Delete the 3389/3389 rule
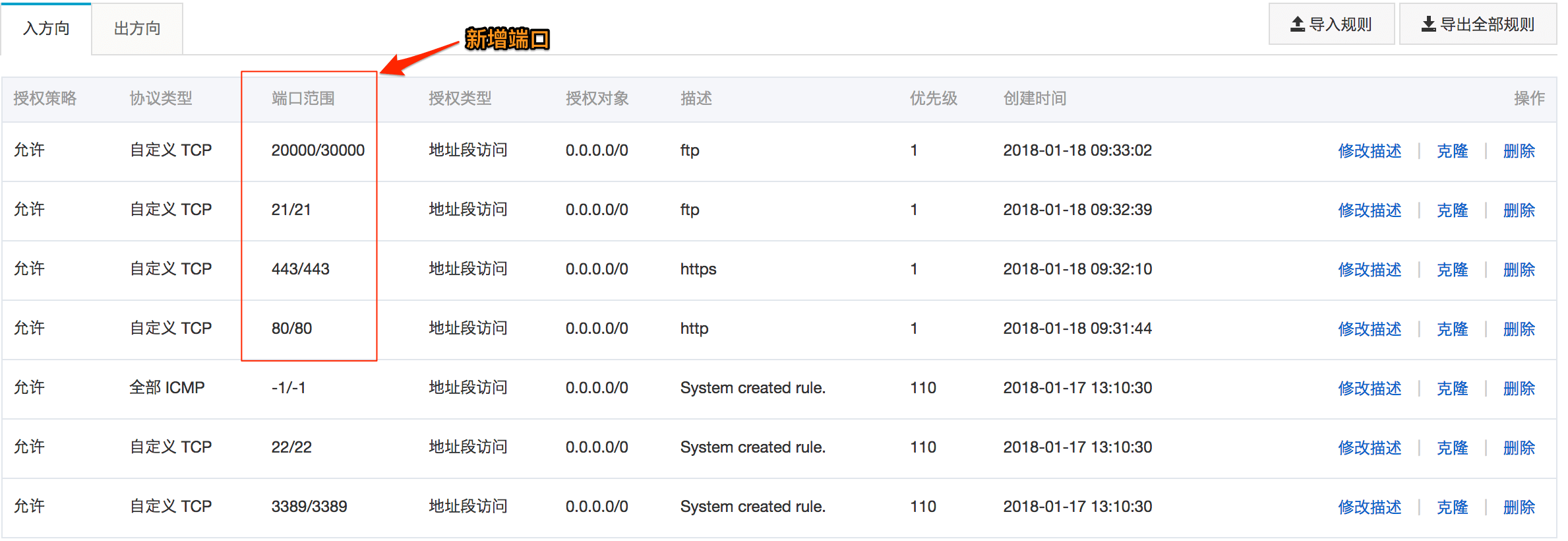Screen dimensions: 1568x541 click(1519, 507)
